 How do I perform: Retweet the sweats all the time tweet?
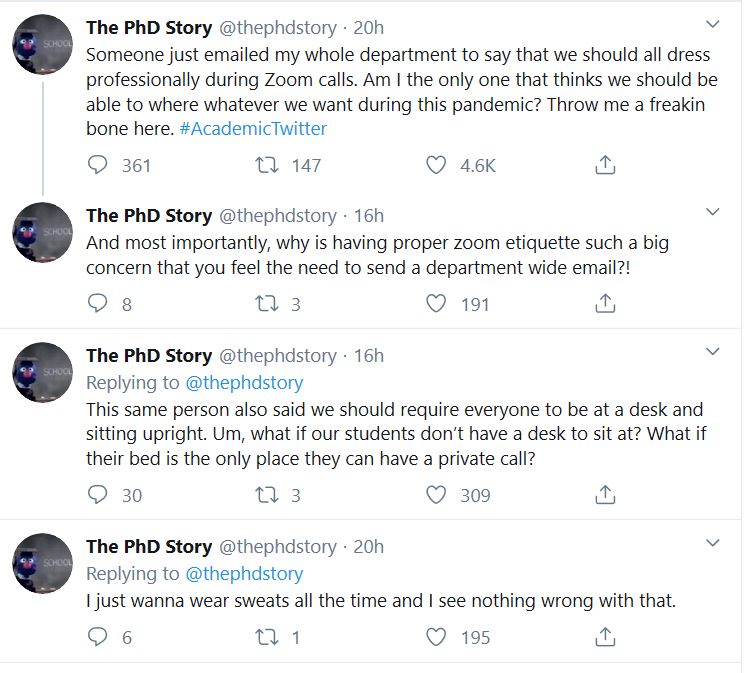(268, 636)
